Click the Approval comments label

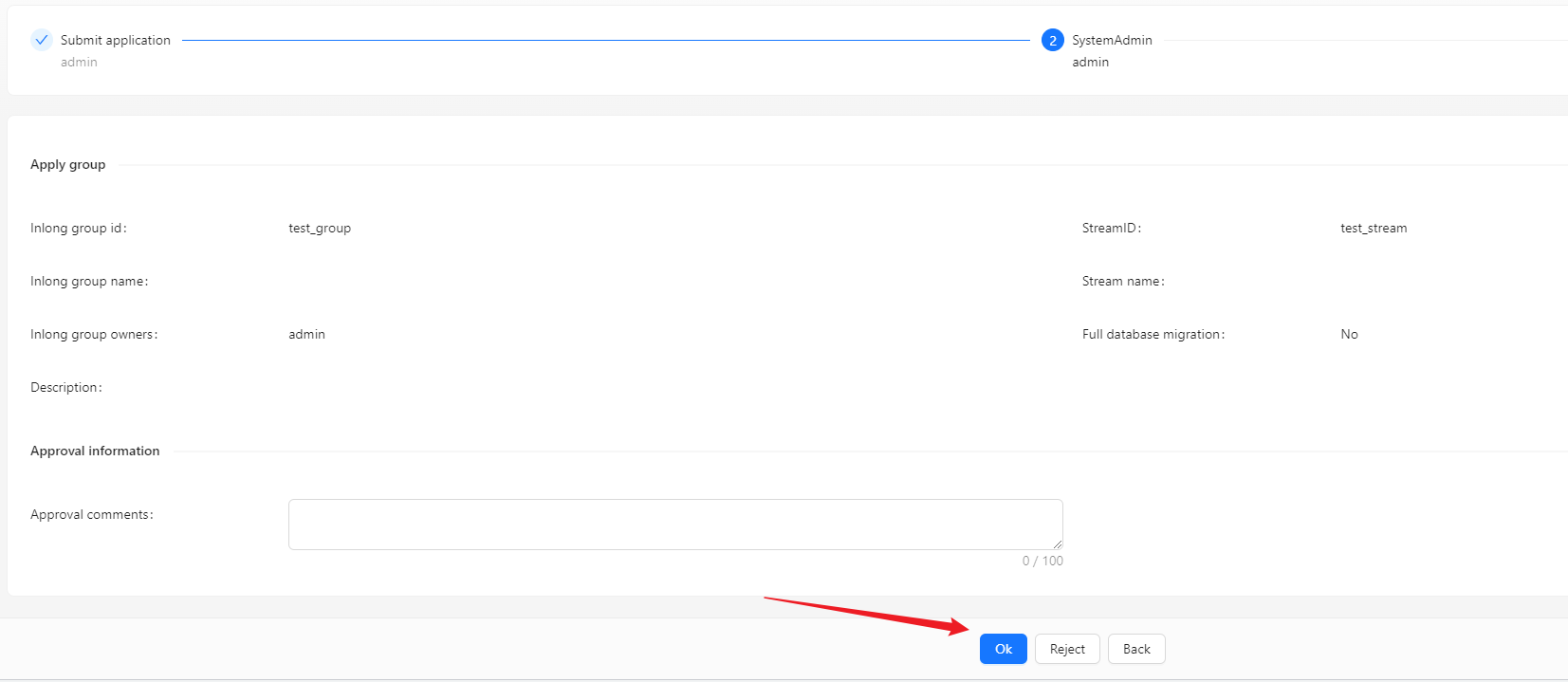(91, 514)
